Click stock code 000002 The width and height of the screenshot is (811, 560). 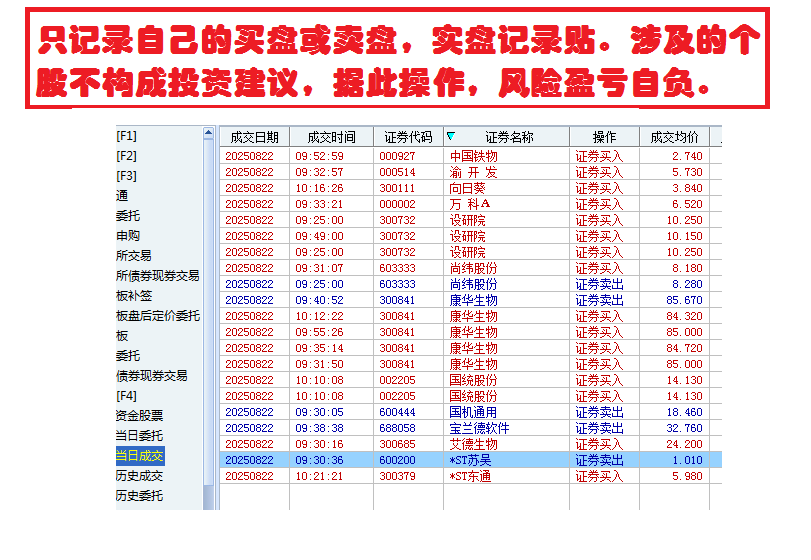(397, 204)
